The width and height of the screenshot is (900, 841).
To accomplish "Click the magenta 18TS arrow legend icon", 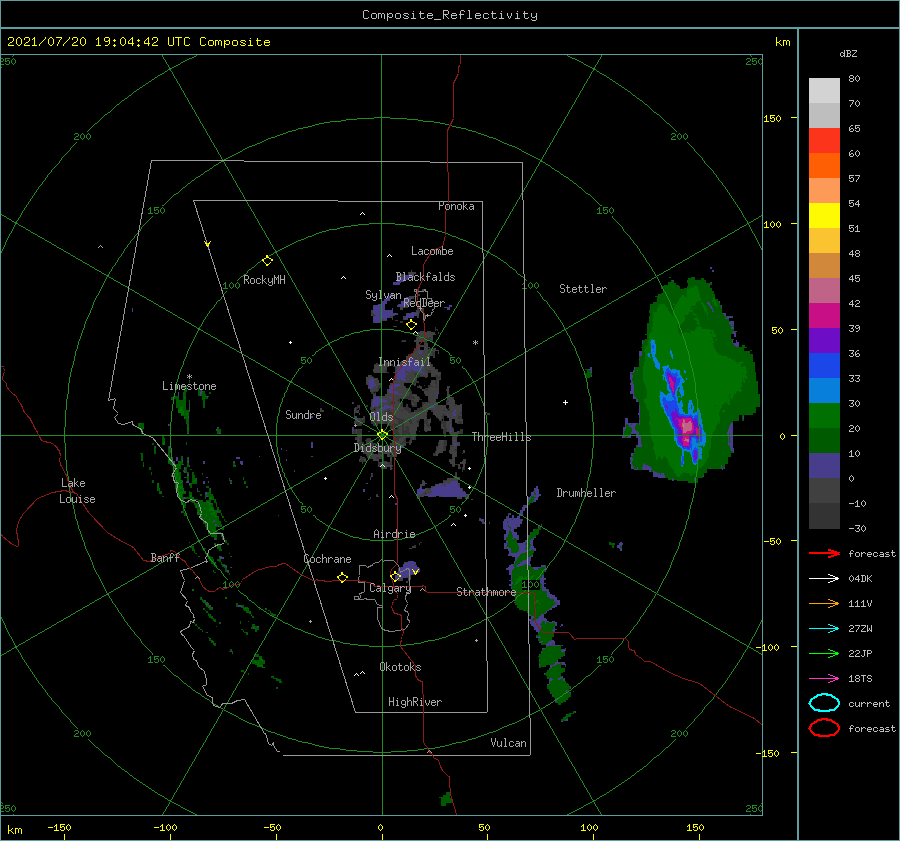I will tap(824, 679).
